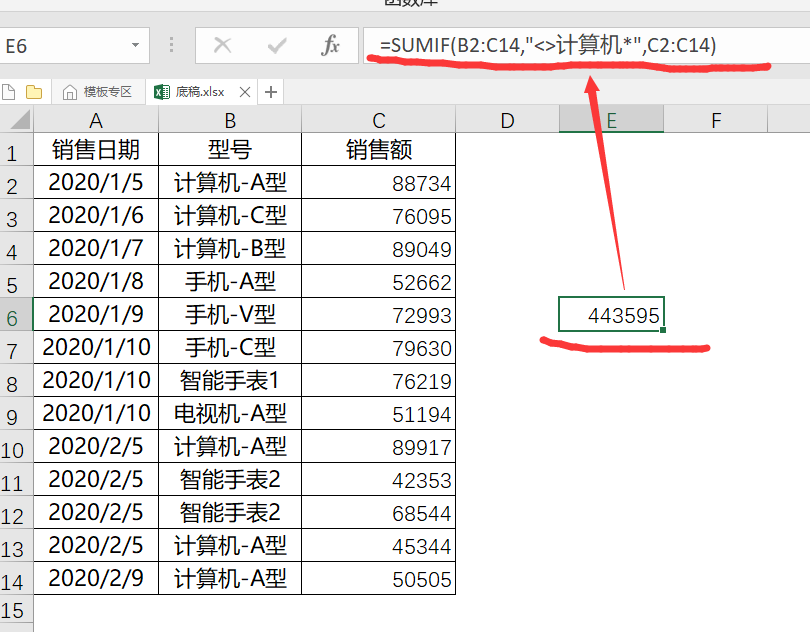Select column F header
The image size is (810, 632).
click(716, 120)
